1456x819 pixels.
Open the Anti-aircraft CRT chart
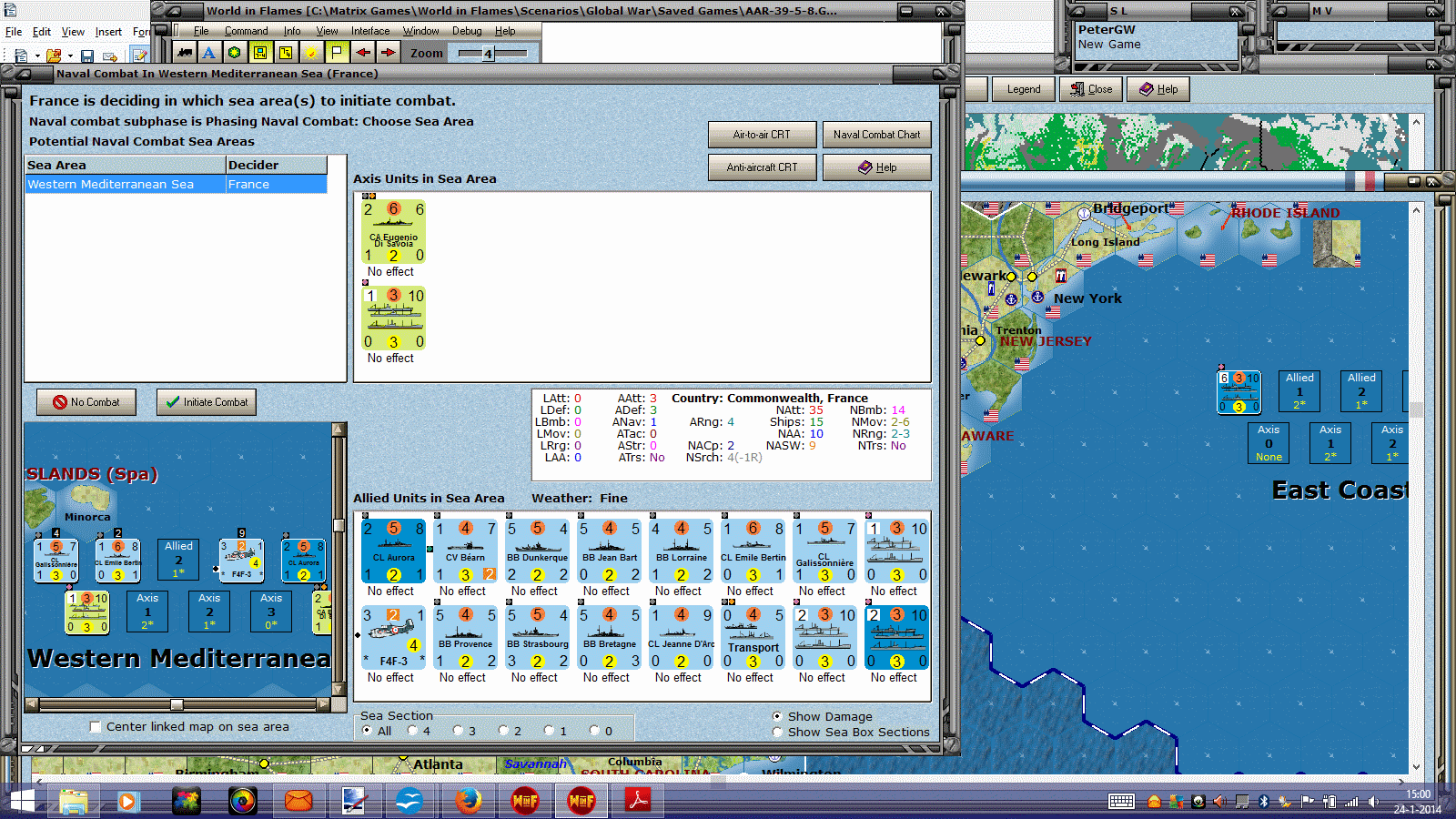(x=763, y=167)
